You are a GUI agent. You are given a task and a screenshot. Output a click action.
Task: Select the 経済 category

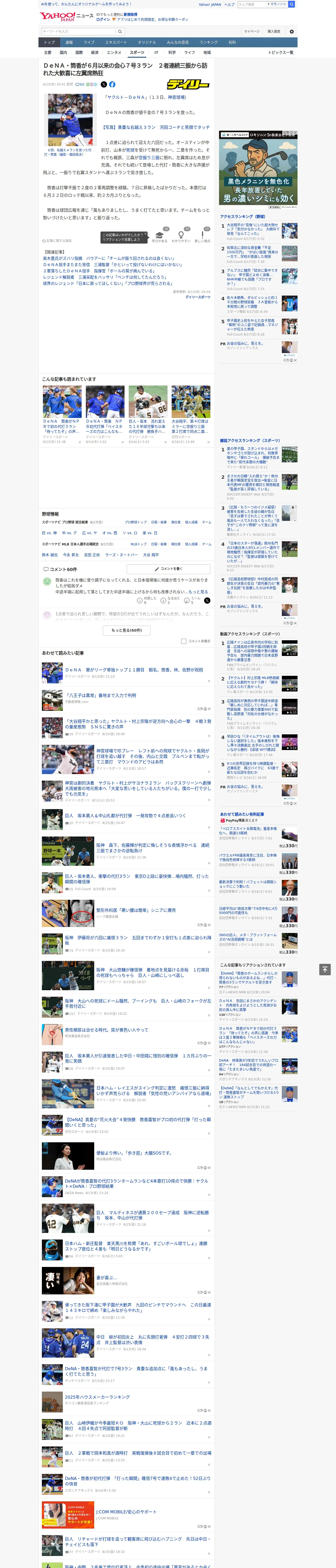click(94, 52)
